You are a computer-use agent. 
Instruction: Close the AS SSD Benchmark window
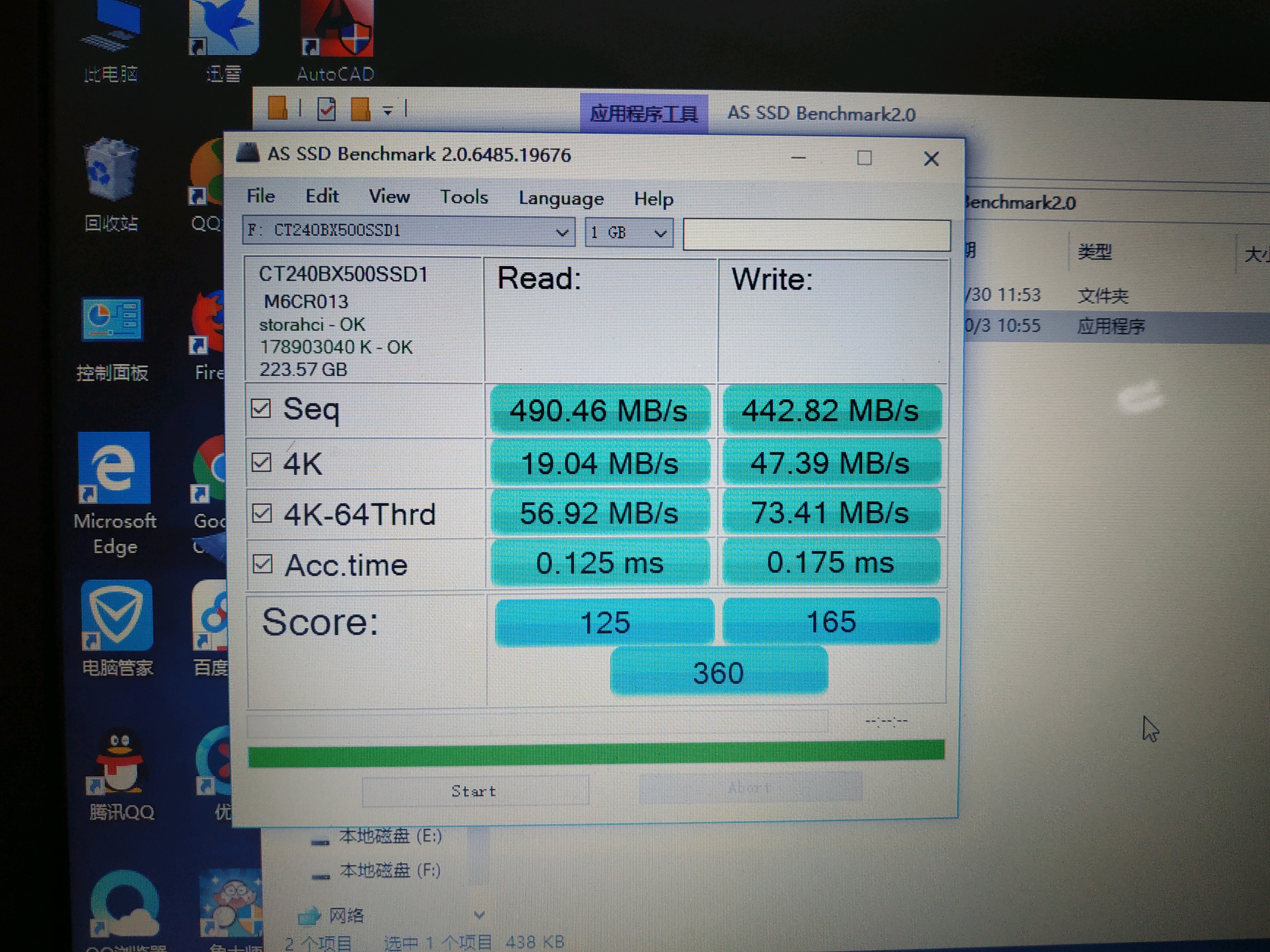click(931, 159)
